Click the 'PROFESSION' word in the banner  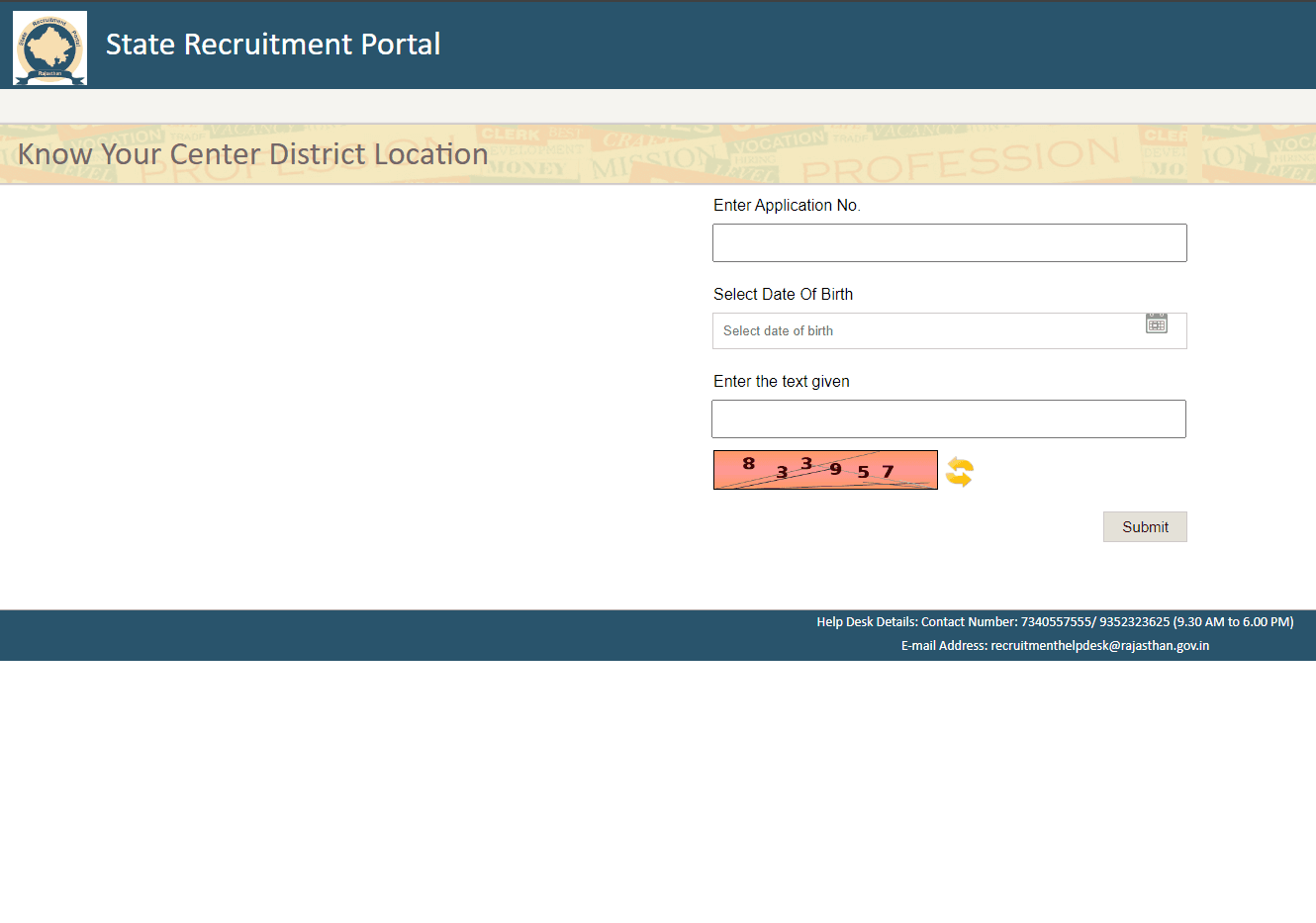[x=960, y=159]
